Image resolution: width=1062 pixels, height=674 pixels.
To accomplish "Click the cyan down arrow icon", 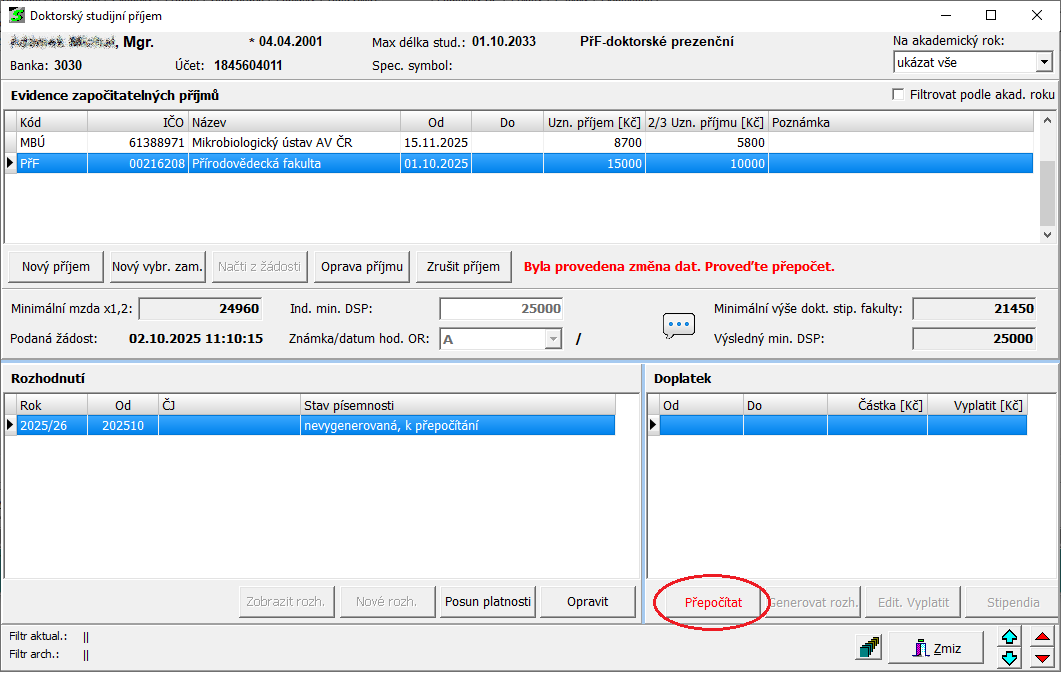I will [1010, 658].
